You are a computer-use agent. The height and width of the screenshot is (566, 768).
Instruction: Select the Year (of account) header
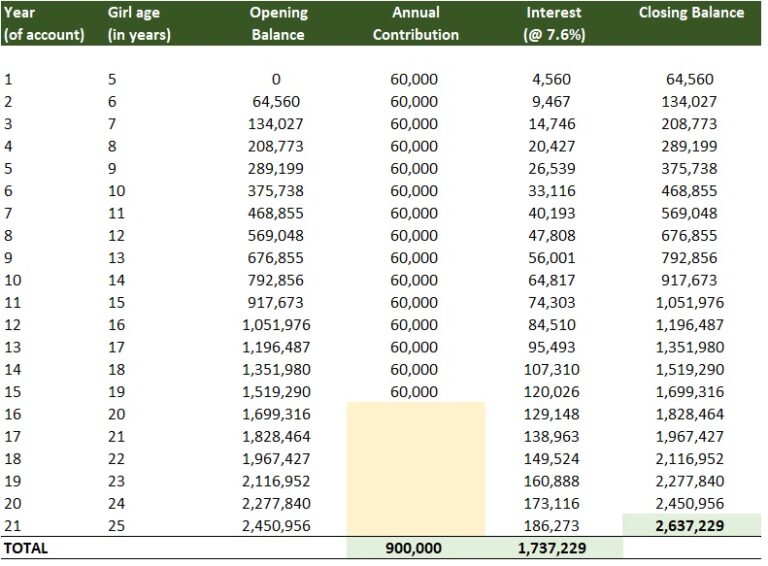[42, 24]
